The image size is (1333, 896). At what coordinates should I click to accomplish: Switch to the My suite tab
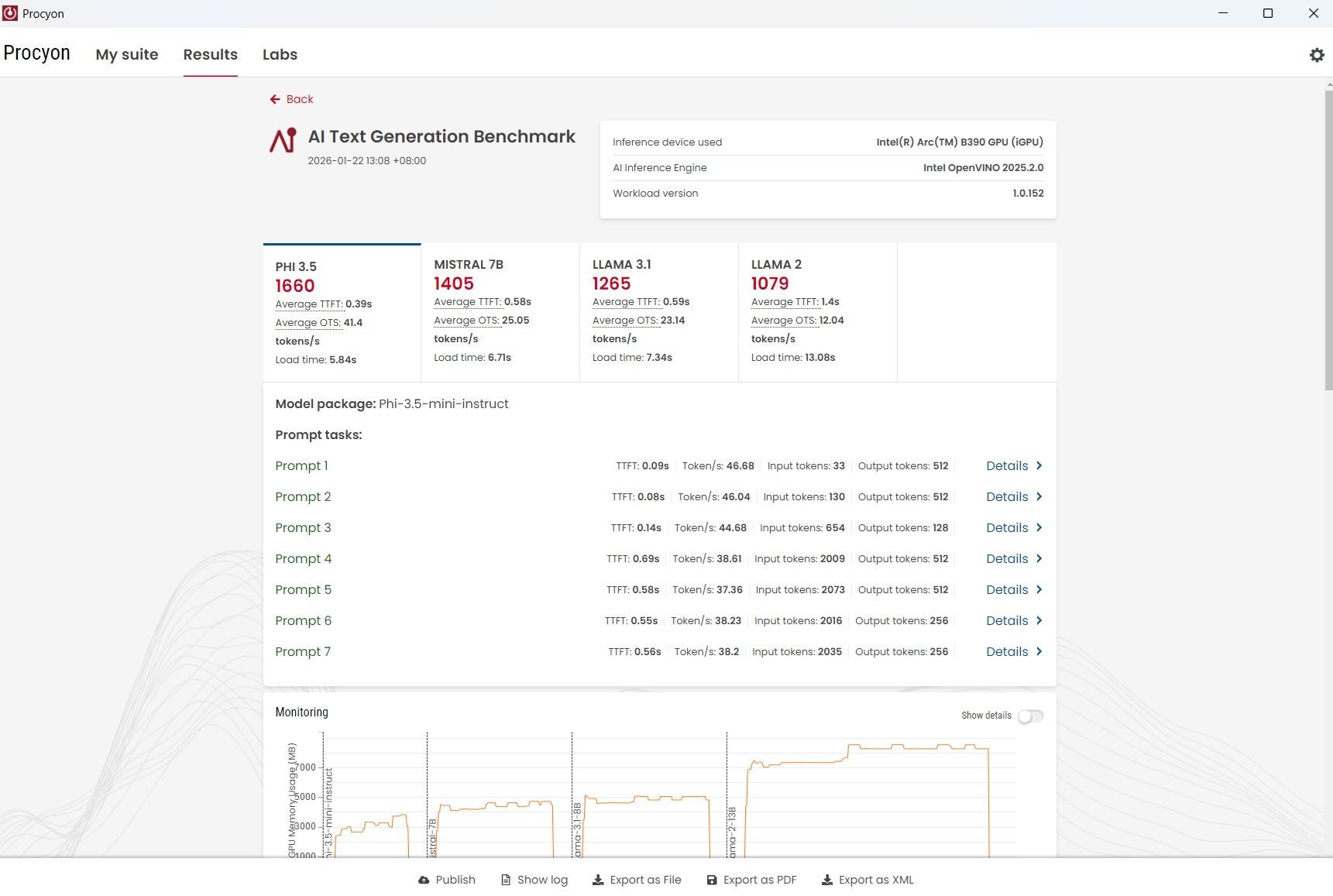click(127, 54)
